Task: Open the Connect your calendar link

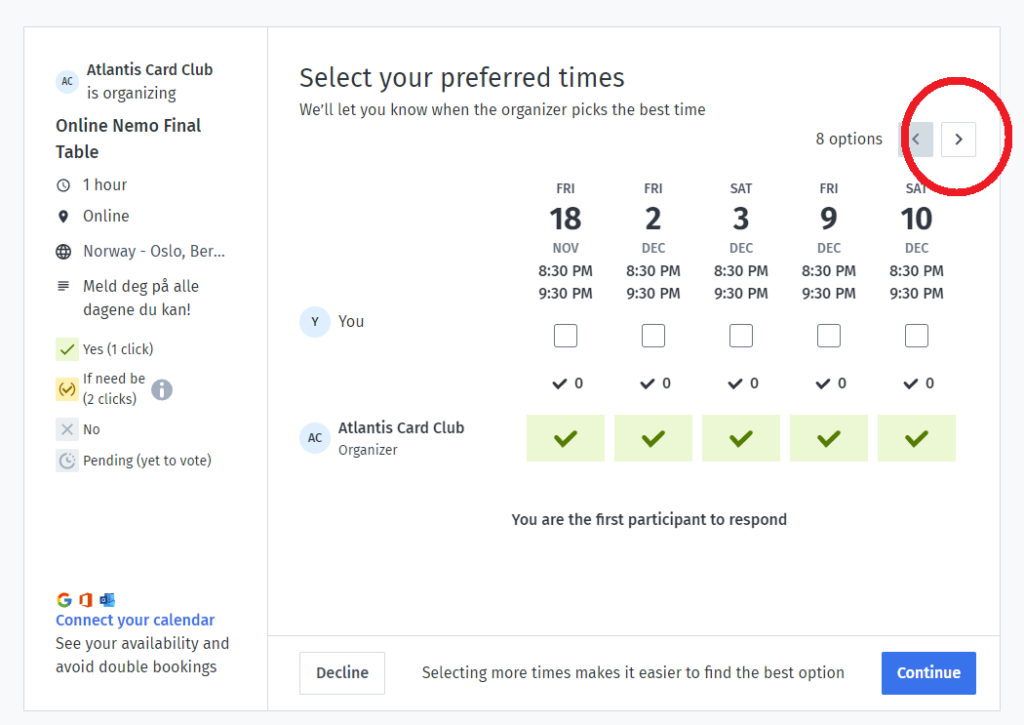Action: pos(135,620)
